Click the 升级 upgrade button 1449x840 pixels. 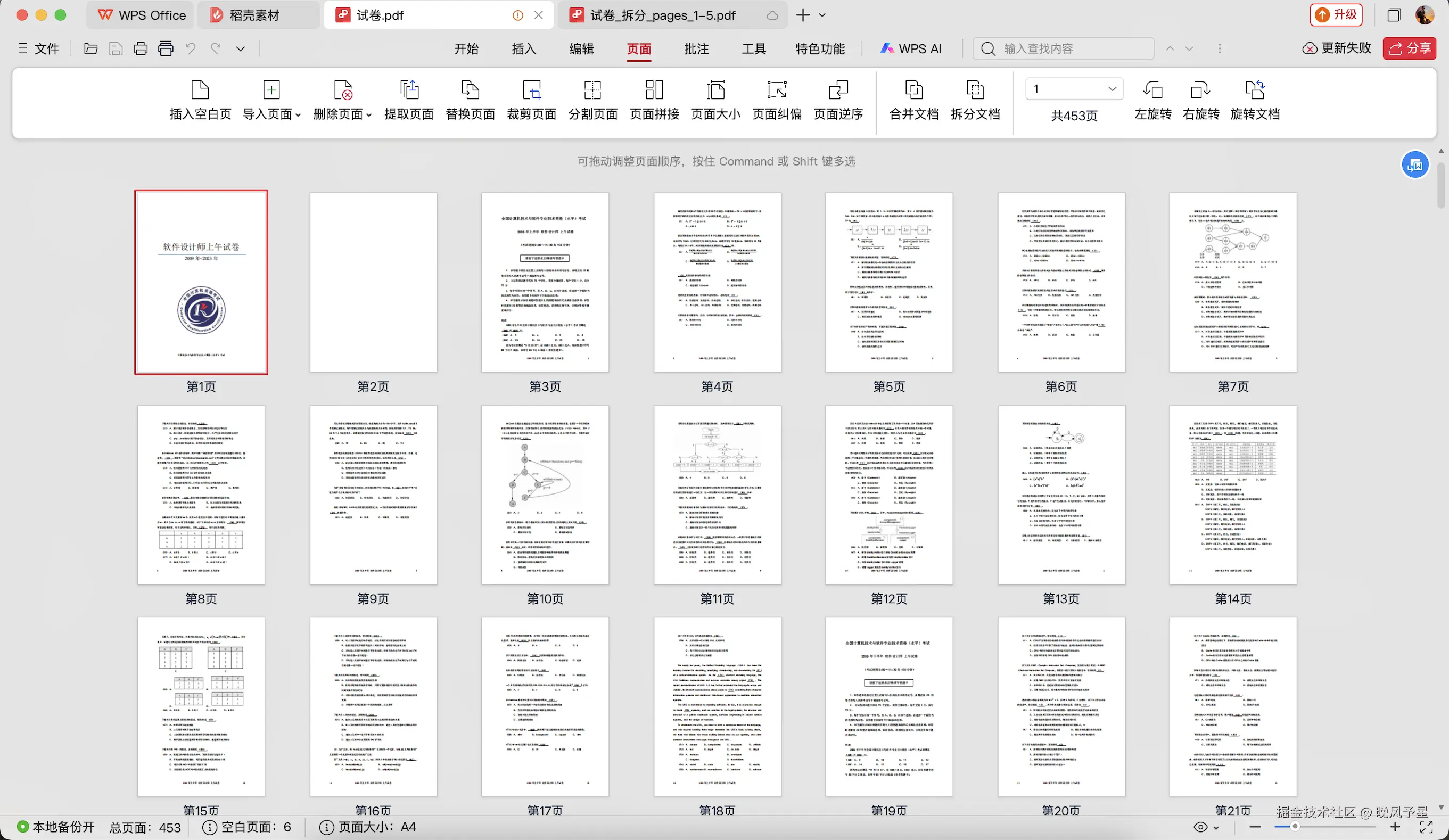pos(1337,15)
